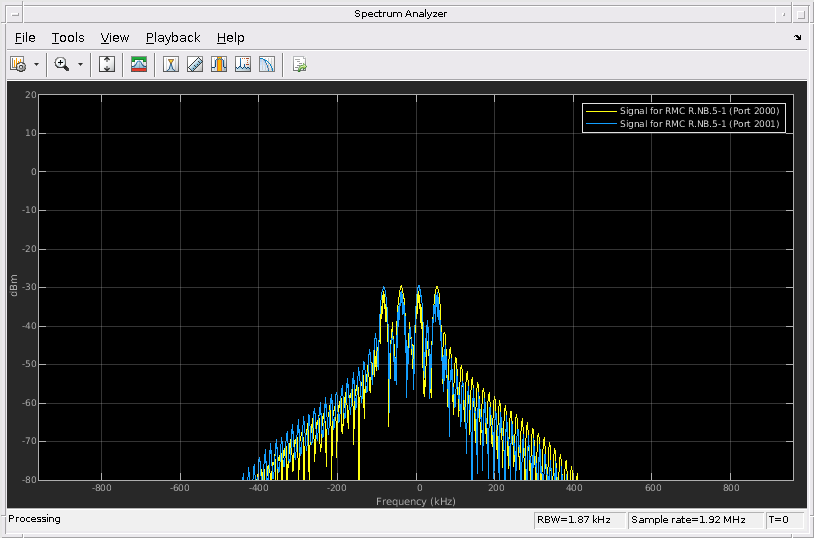Viewport: 814px width, 538px height.
Task: Open the View menu
Action: tap(115, 37)
